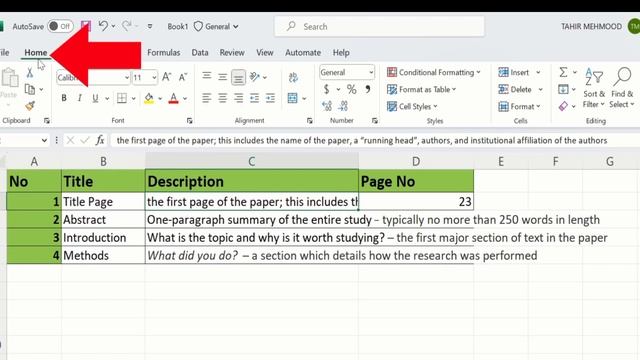The height and width of the screenshot is (360, 640).
Task: Click the Align Left icon
Action: point(207,98)
